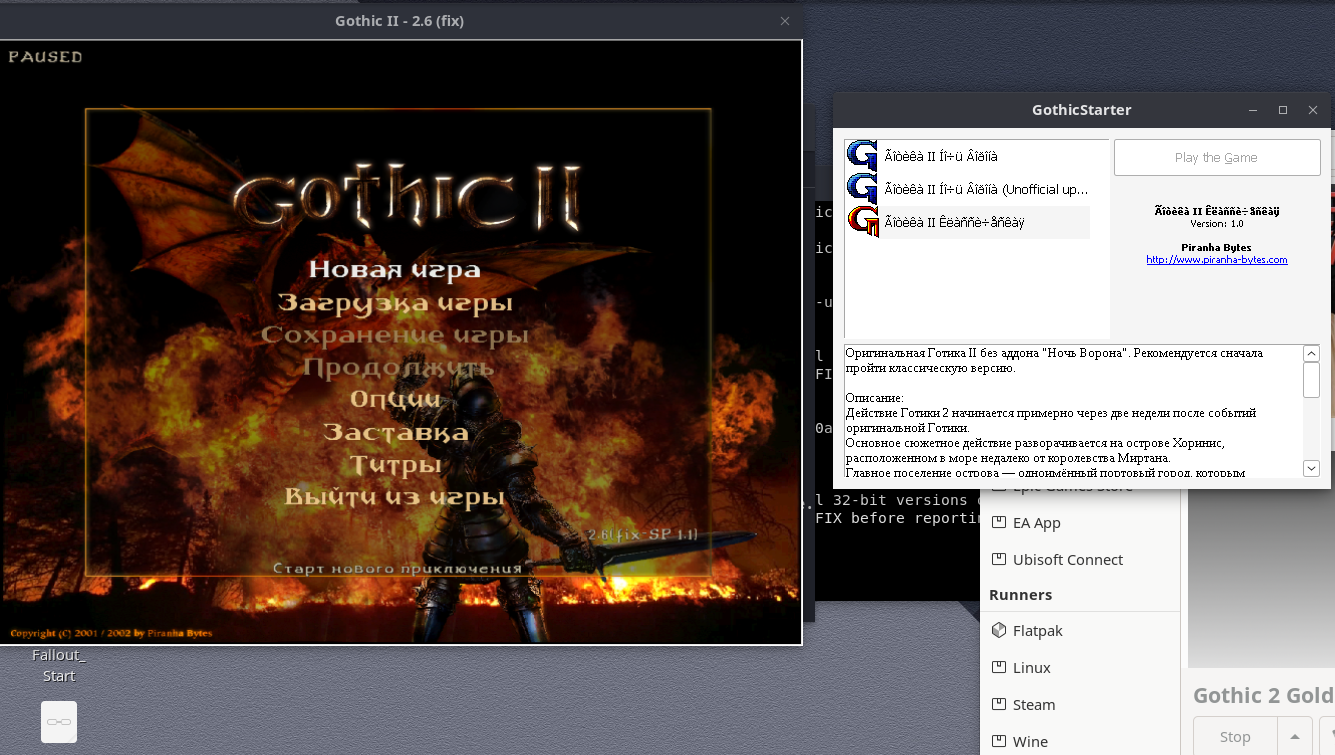The height and width of the screenshot is (755, 1335).
Task: Start a new game with Новая игра
Action: [395, 269]
